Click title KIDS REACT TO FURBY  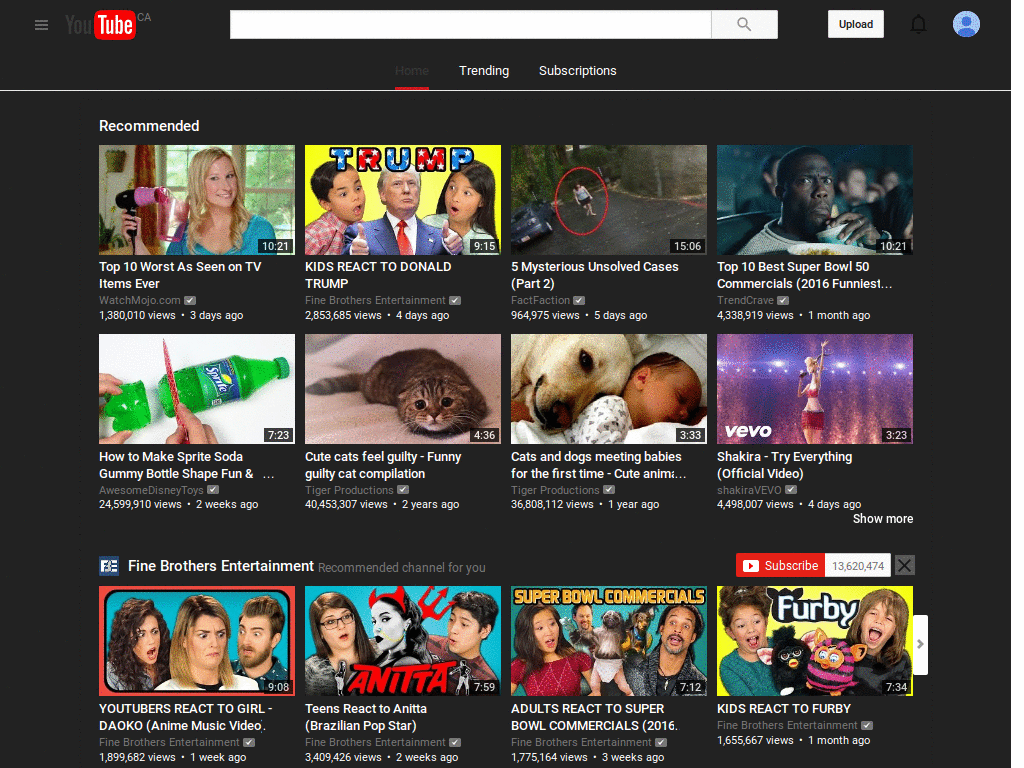pyautogui.click(x=784, y=709)
